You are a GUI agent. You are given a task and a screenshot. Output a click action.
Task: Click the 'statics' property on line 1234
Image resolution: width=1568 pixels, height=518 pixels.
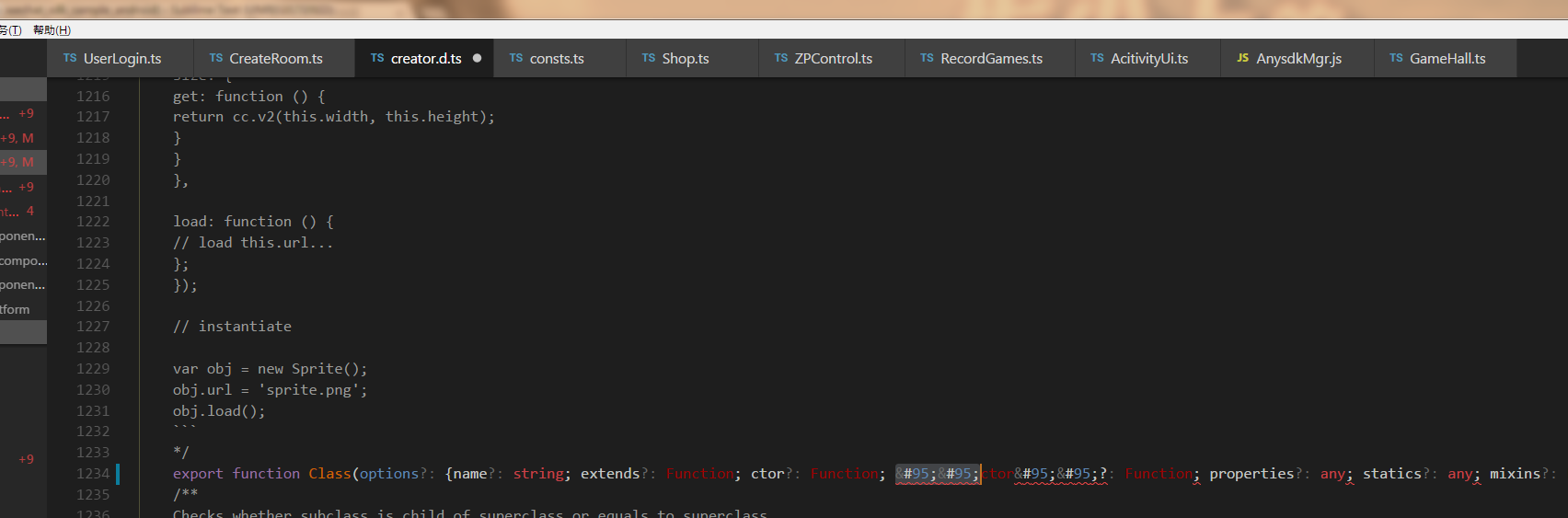click(x=1392, y=474)
